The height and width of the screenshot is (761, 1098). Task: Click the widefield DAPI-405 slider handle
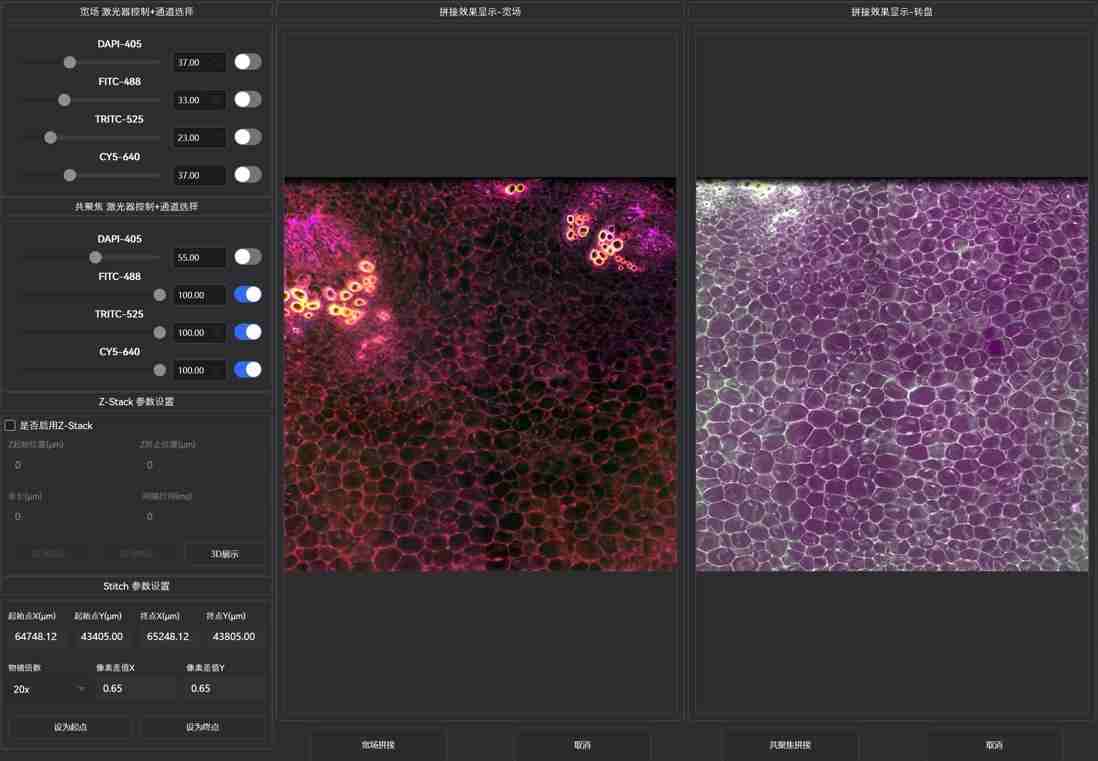coord(70,62)
